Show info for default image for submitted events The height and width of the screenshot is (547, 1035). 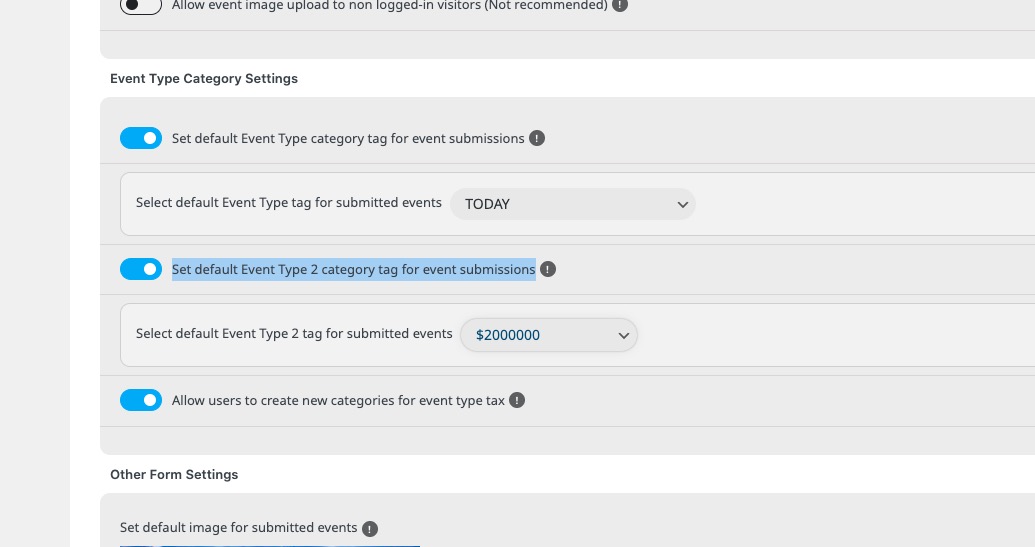coord(370,529)
